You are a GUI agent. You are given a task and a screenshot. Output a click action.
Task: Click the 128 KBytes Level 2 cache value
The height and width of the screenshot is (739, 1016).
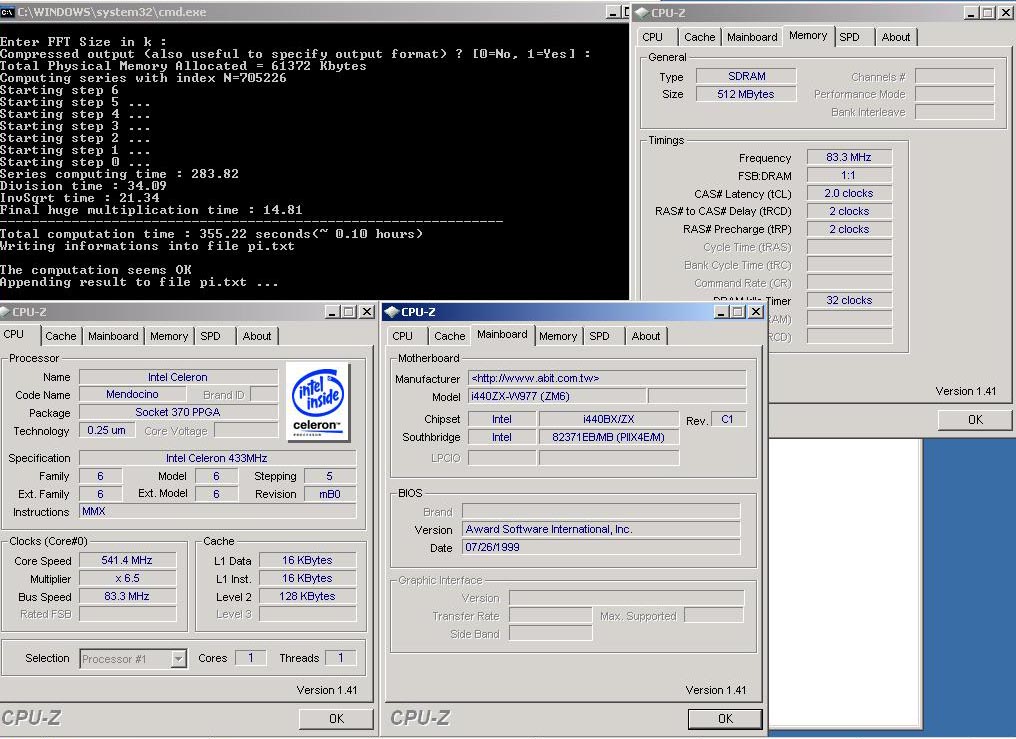pyautogui.click(x=307, y=597)
